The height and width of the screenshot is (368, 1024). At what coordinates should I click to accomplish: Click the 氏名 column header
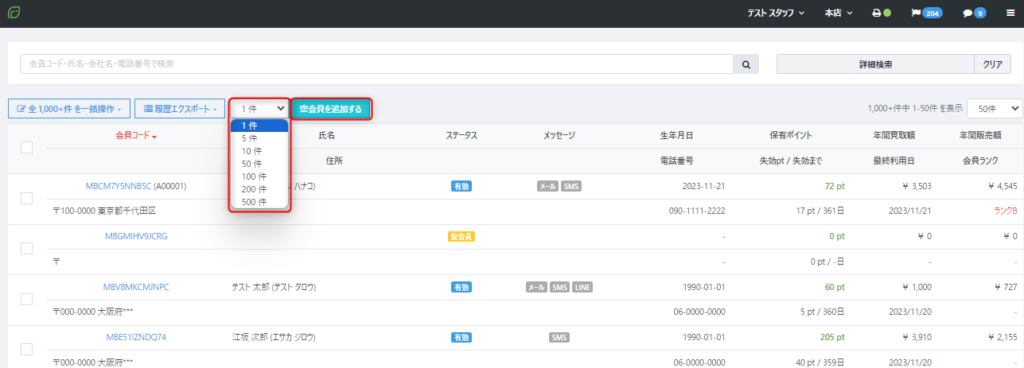pyautogui.click(x=327, y=136)
